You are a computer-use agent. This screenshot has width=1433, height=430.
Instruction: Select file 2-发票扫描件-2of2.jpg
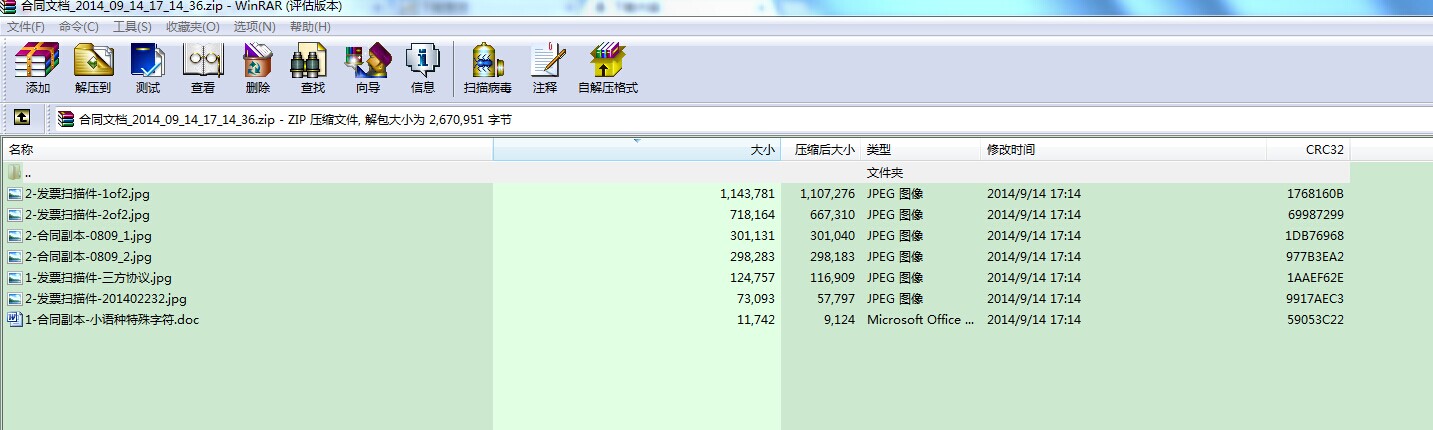point(87,215)
